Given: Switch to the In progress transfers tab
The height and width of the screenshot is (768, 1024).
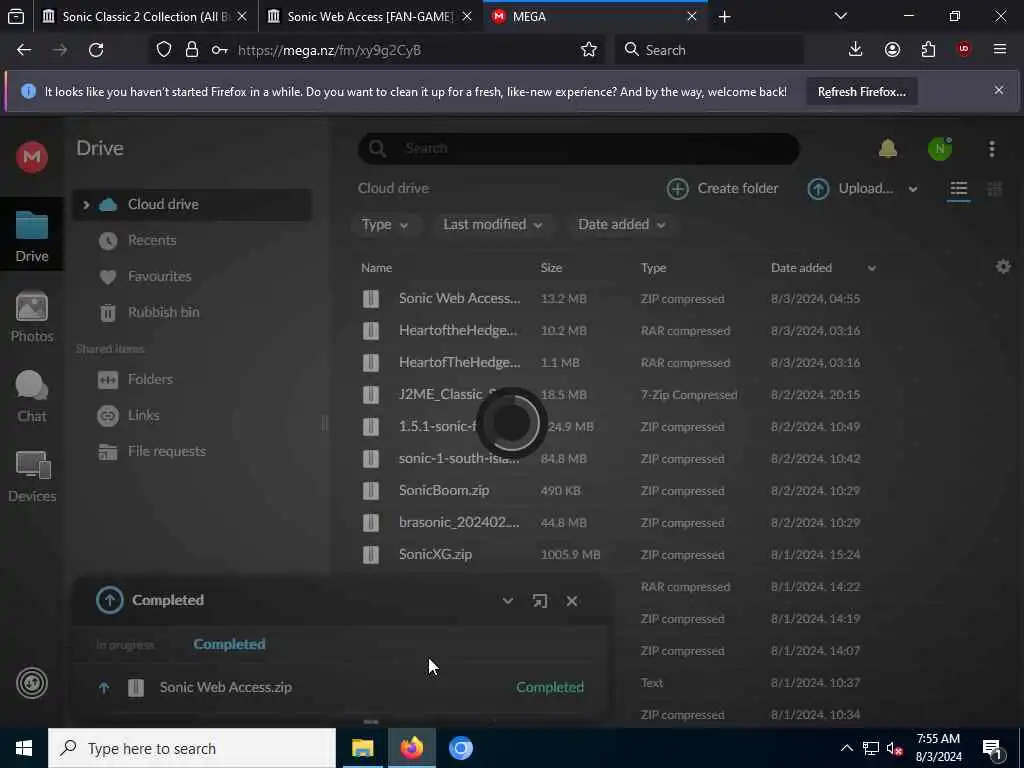Looking at the screenshot, I should click(125, 645).
